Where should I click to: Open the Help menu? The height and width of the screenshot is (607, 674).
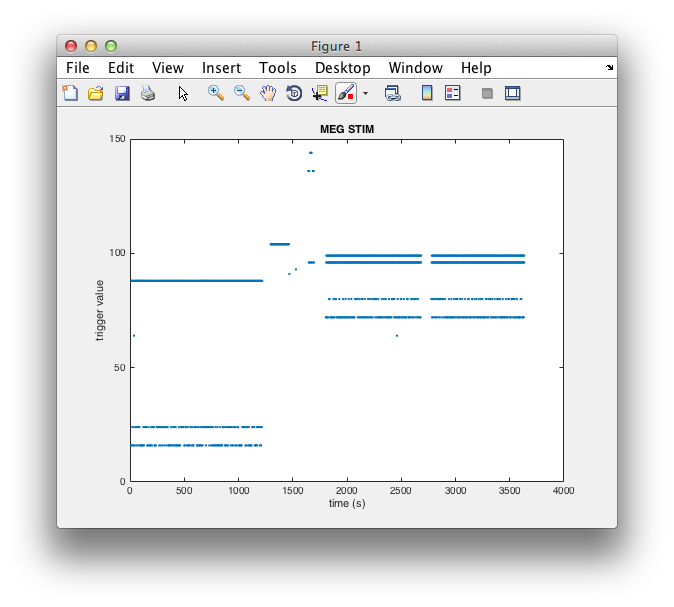(476, 68)
